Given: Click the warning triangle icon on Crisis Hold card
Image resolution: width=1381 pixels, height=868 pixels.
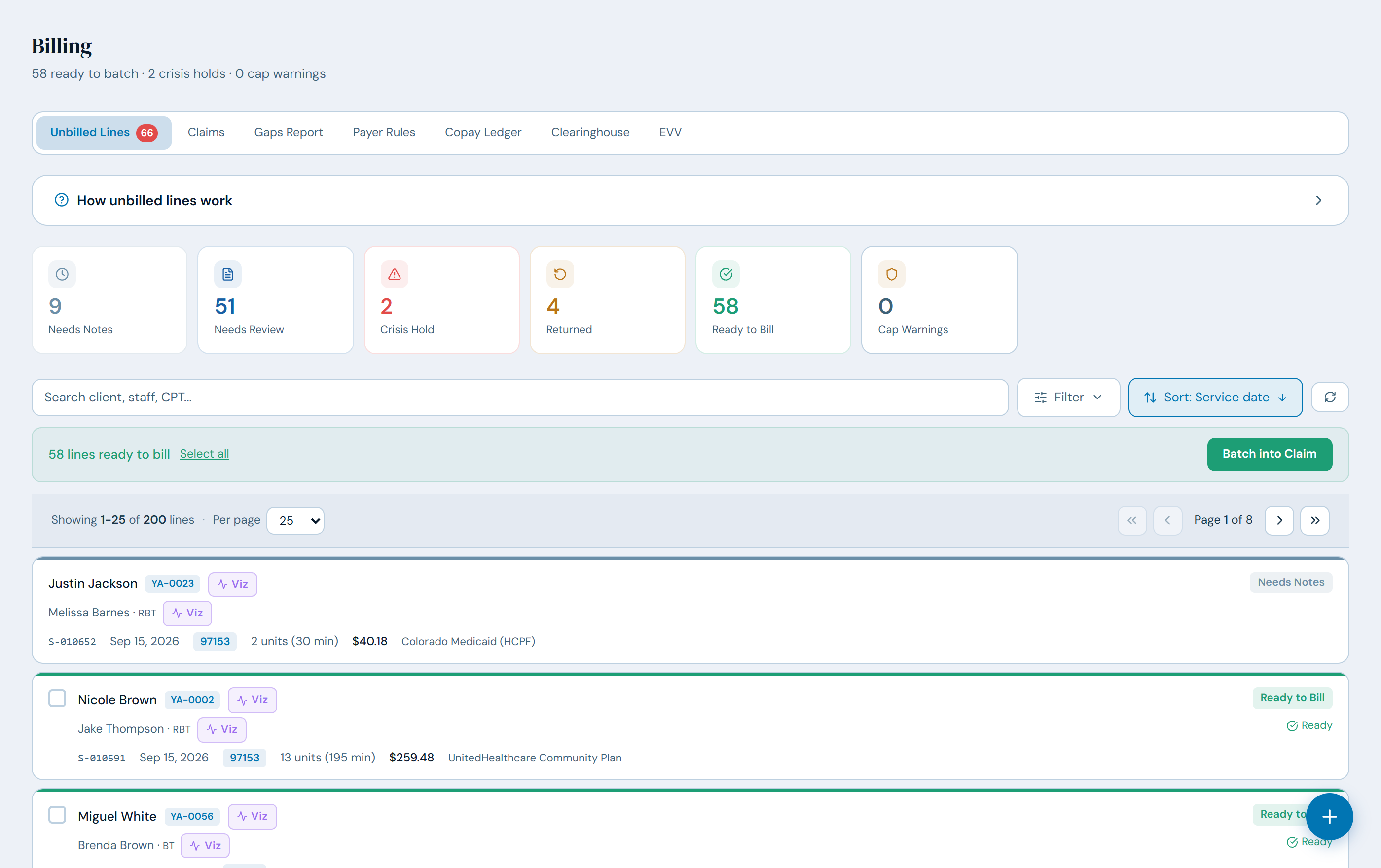Looking at the screenshot, I should tap(394, 274).
